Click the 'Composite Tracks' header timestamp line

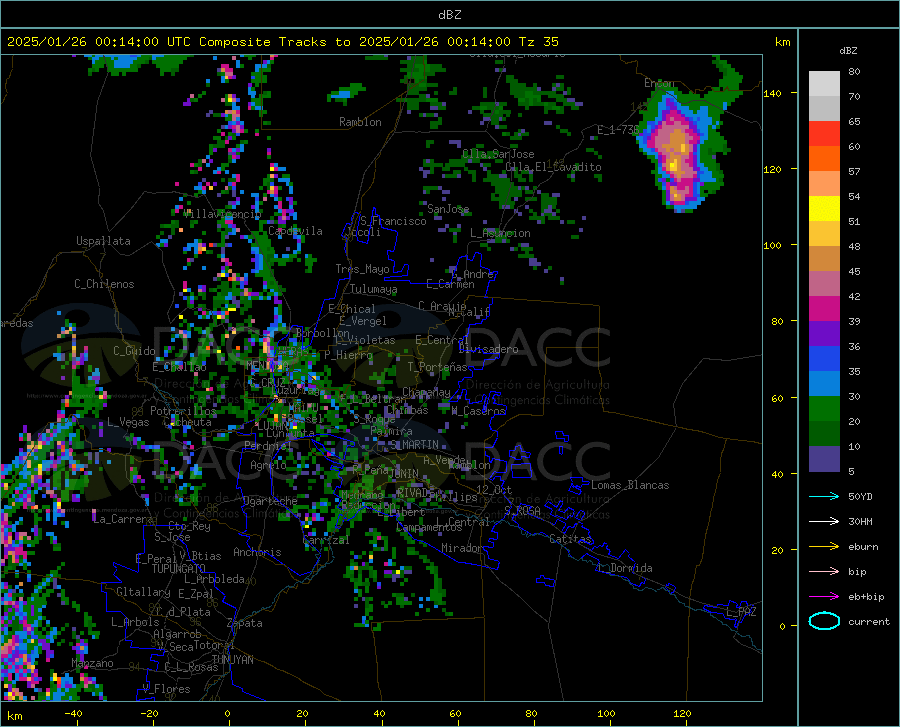tap(282, 42)
